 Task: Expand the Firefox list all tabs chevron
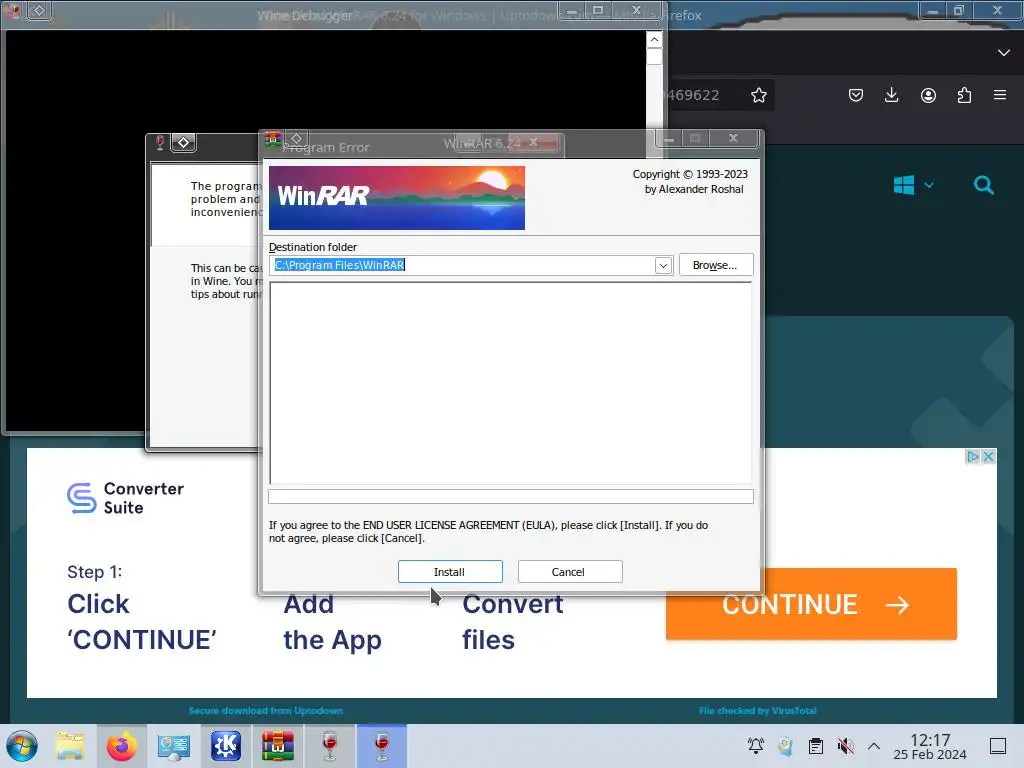(1004, 52)
